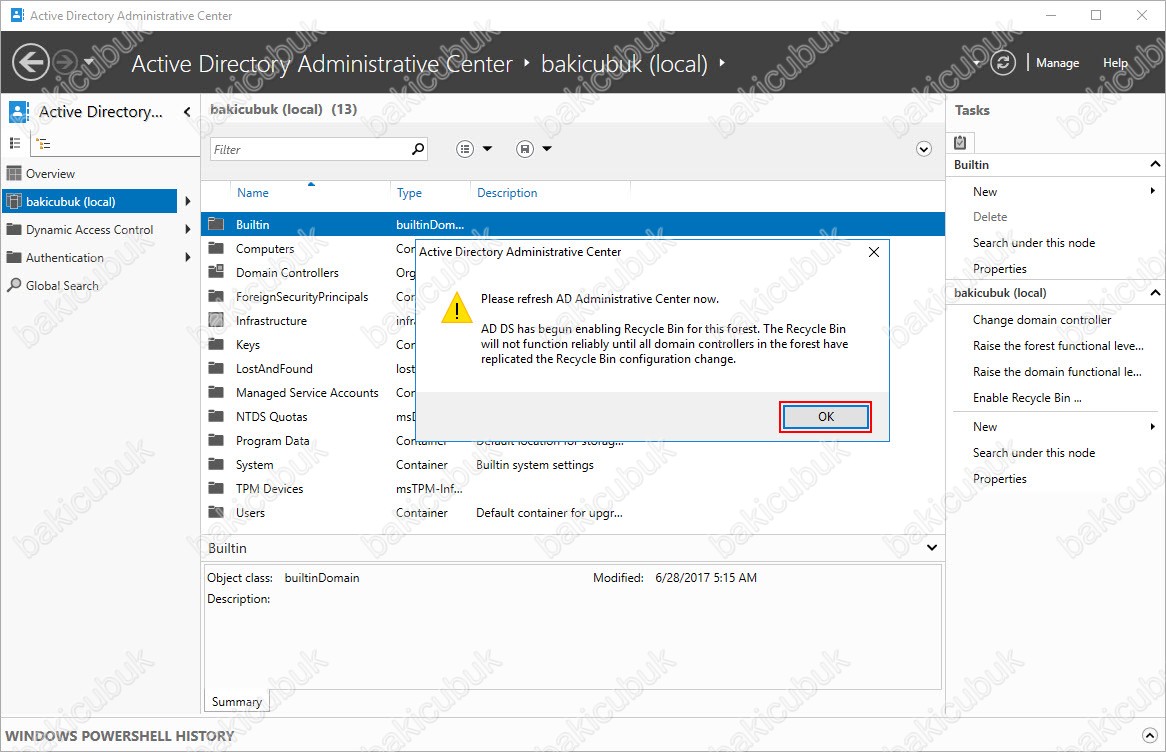This screenshot has width=1166, height=752.
Task: Sort by Name column header
Action: pyautogui.click(x=253, y=193)
